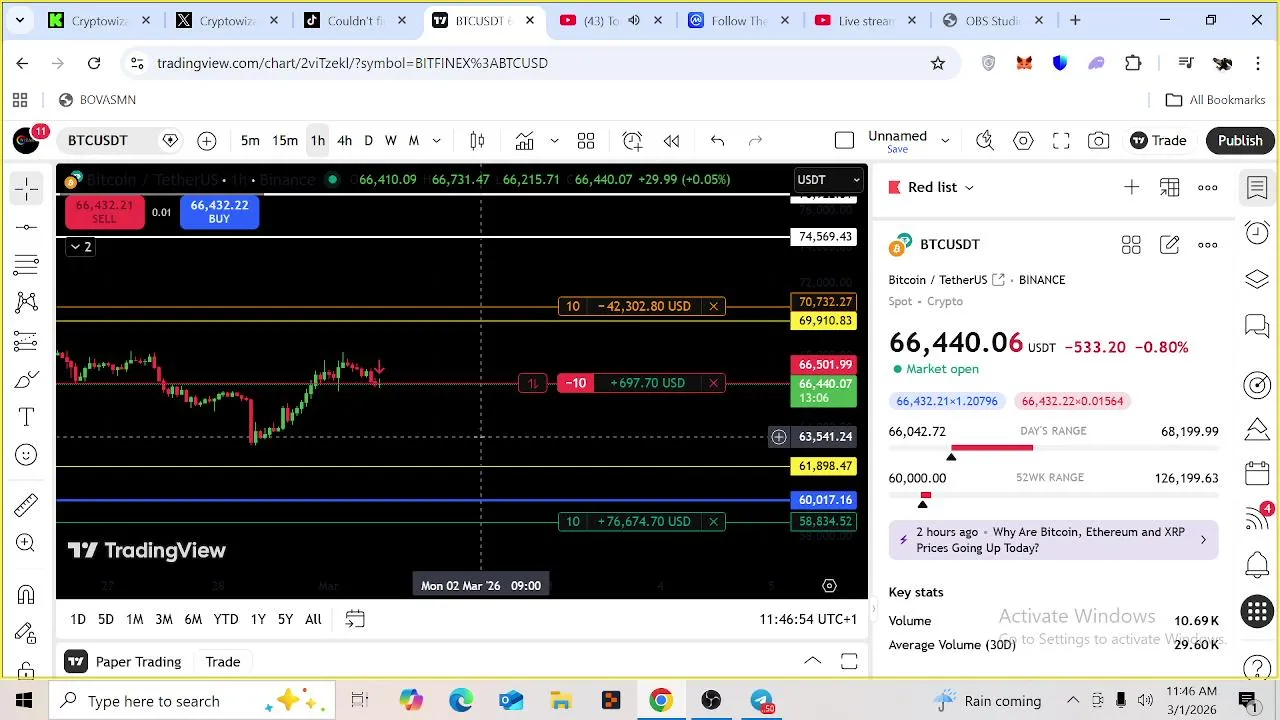Open the patterns drawing tool
The width and height of the screenshot is (1280, 720).
(27, 303)
